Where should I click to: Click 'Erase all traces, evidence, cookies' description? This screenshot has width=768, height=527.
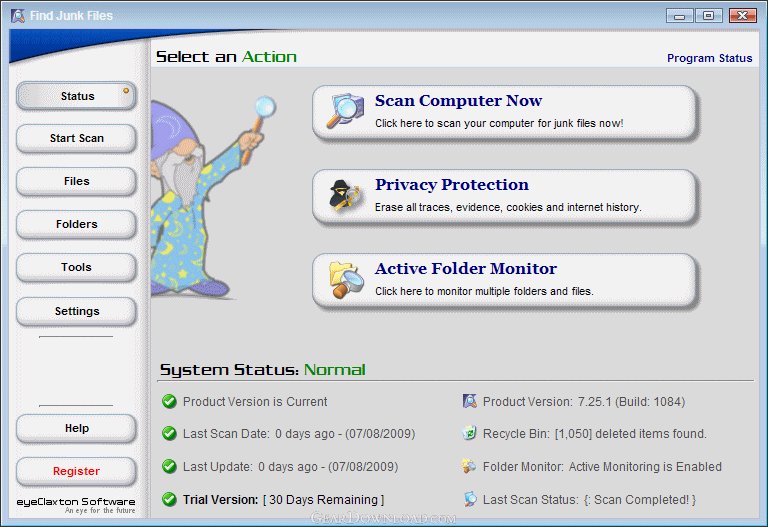click(x=508, y=207)
